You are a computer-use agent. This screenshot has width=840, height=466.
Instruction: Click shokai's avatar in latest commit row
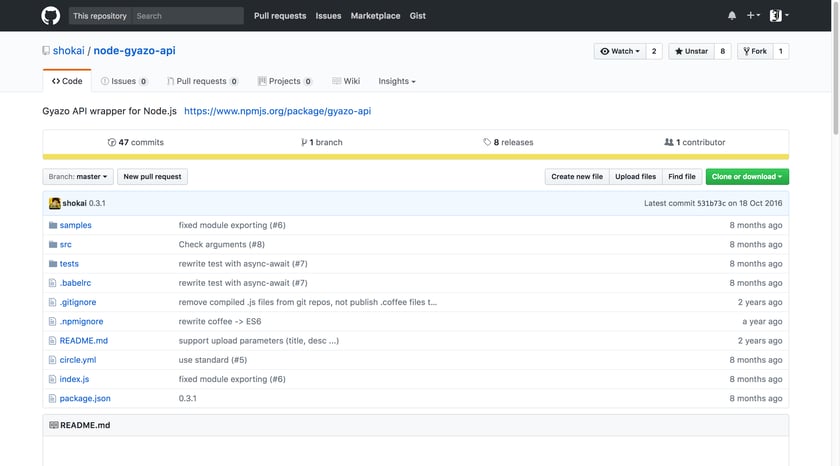click(55, 204)
